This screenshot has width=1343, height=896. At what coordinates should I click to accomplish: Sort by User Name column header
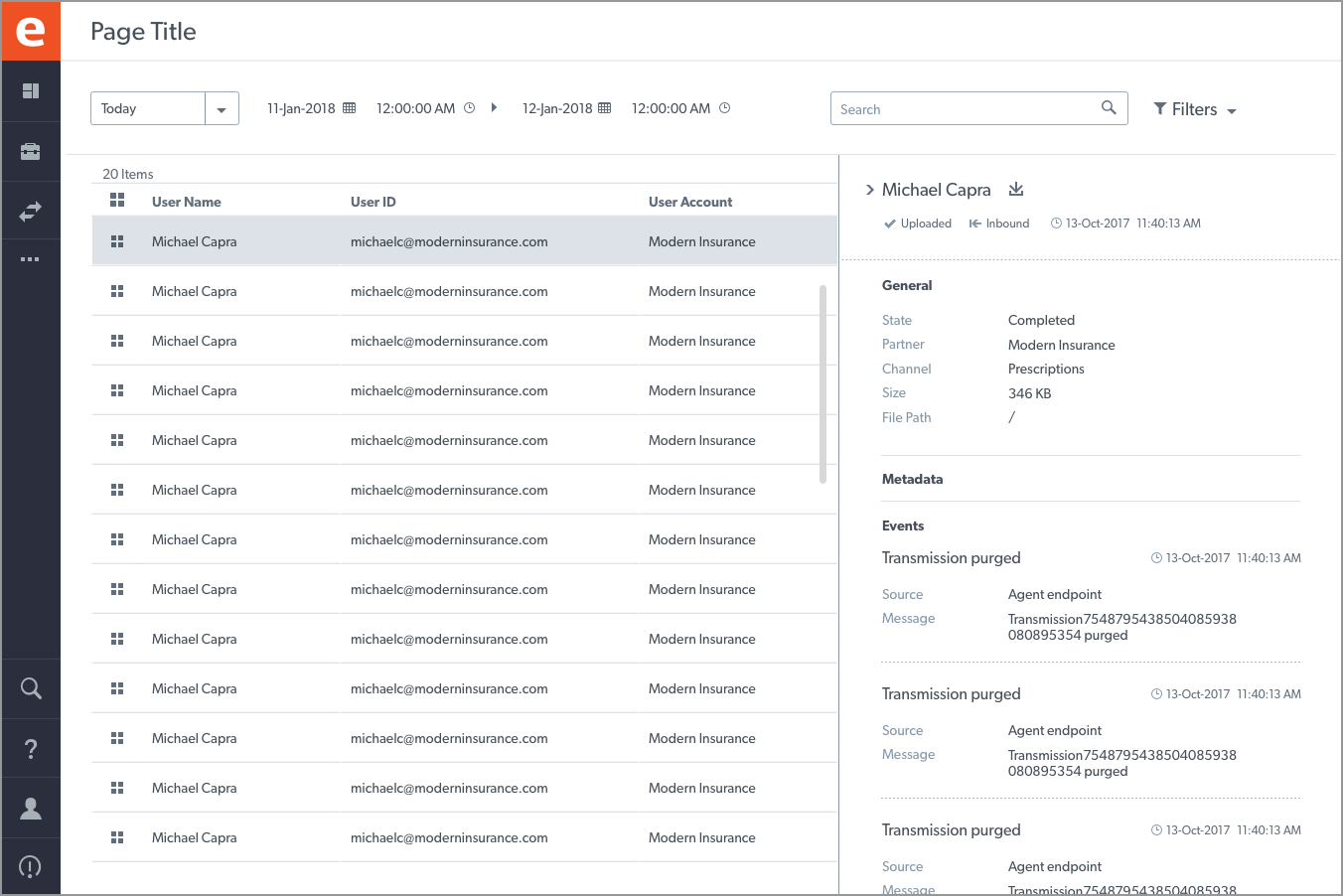[x=187, y=202]
